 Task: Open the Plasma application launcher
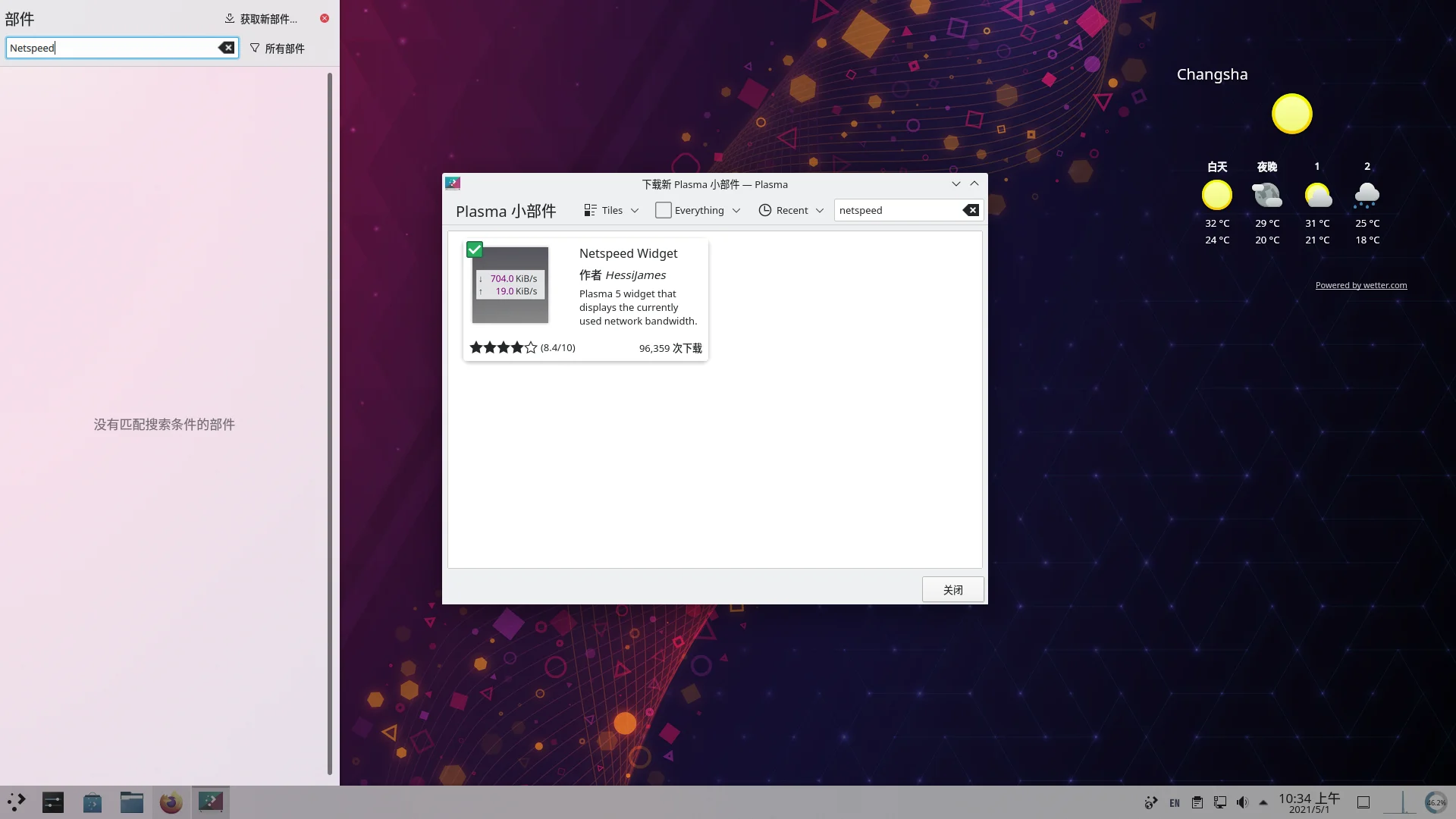pos(17,802)
